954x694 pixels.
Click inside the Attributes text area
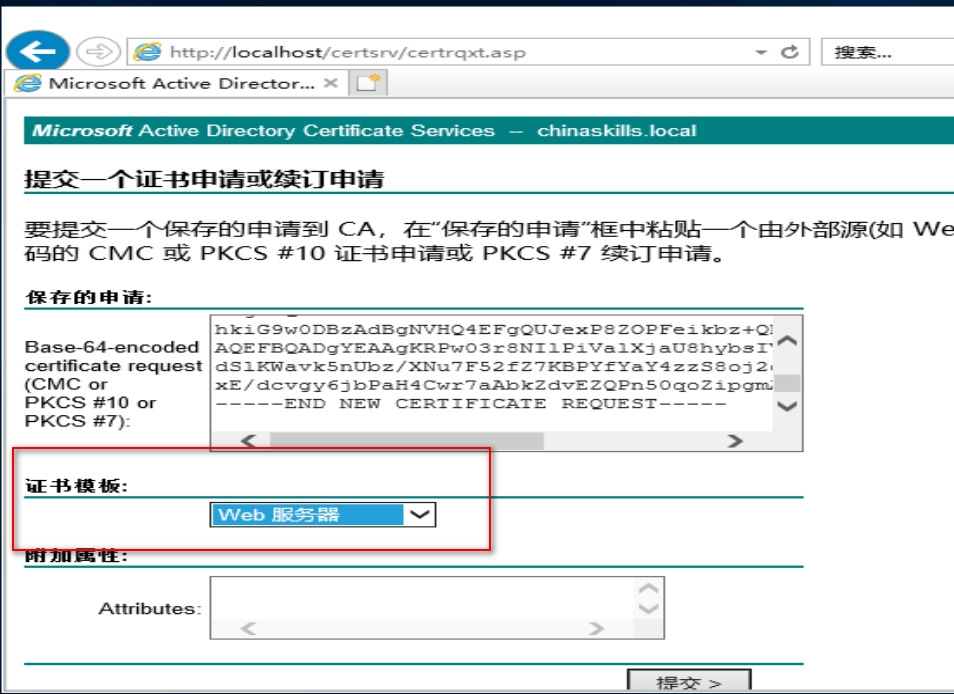click(x=420, y=598)
